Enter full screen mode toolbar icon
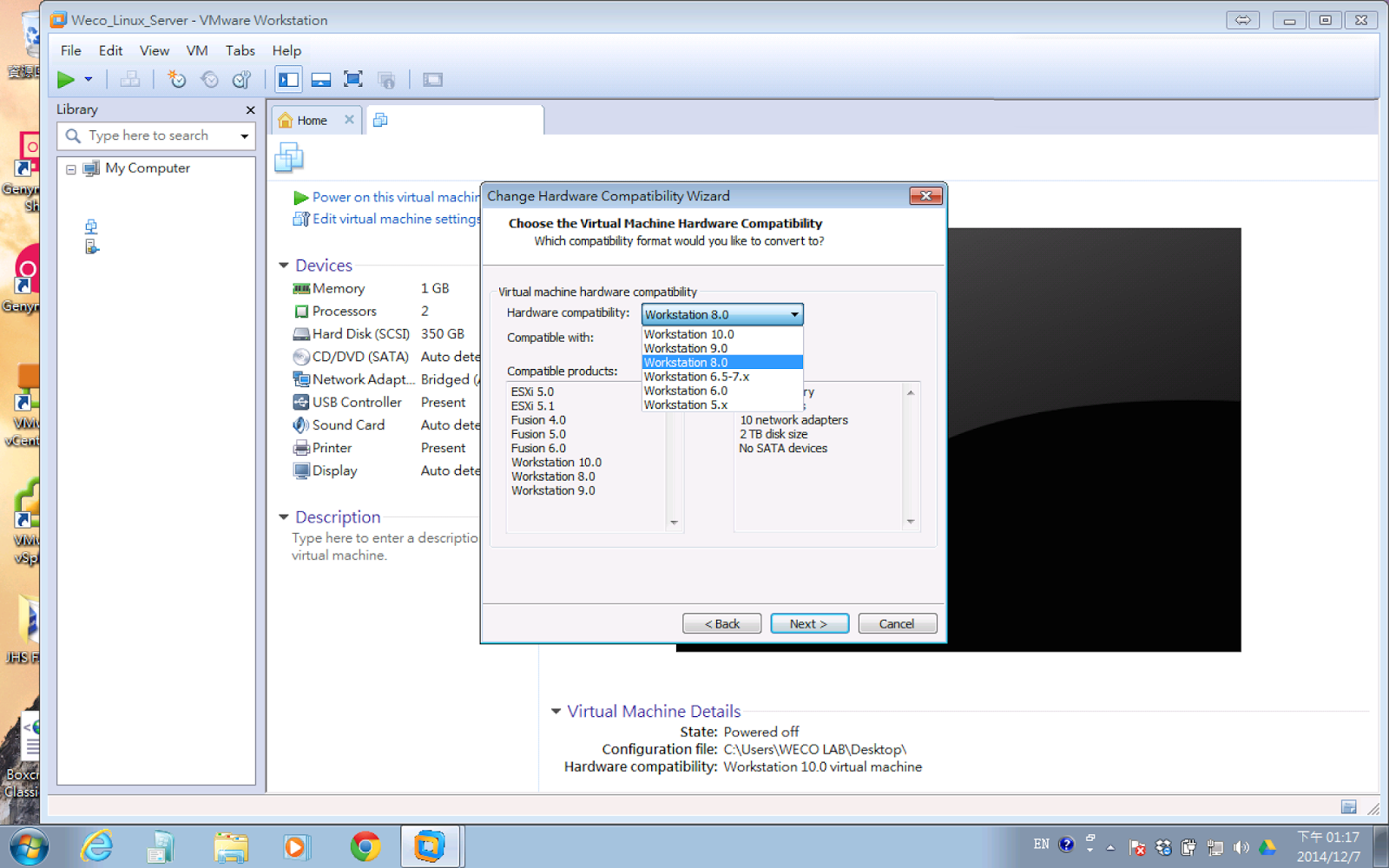This screenshot has height=868, width=1389. click(353, 80)
